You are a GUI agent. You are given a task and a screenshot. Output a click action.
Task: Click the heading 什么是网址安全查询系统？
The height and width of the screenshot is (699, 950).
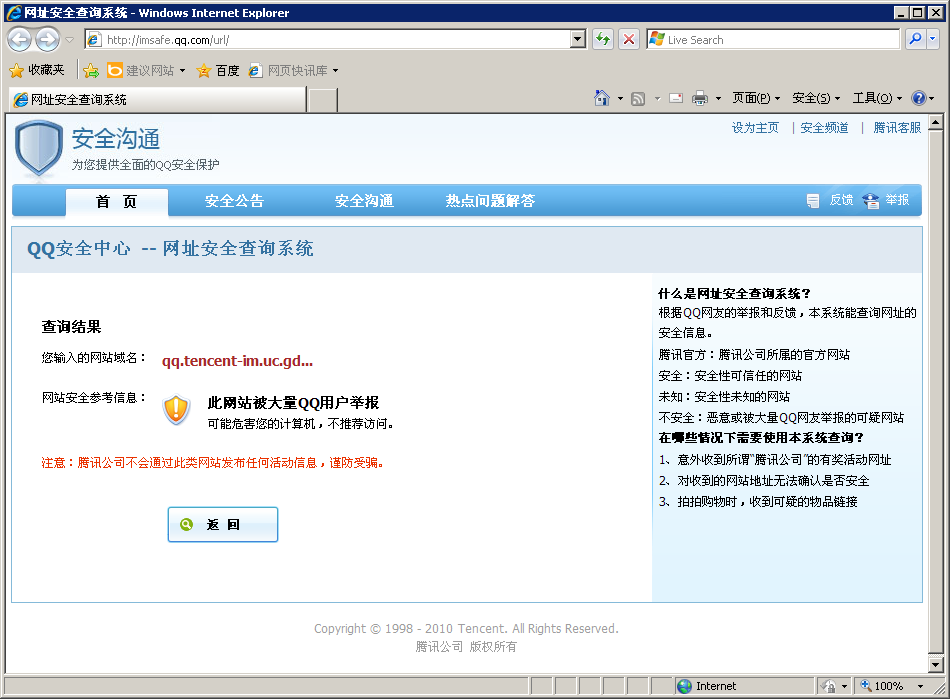734,294
